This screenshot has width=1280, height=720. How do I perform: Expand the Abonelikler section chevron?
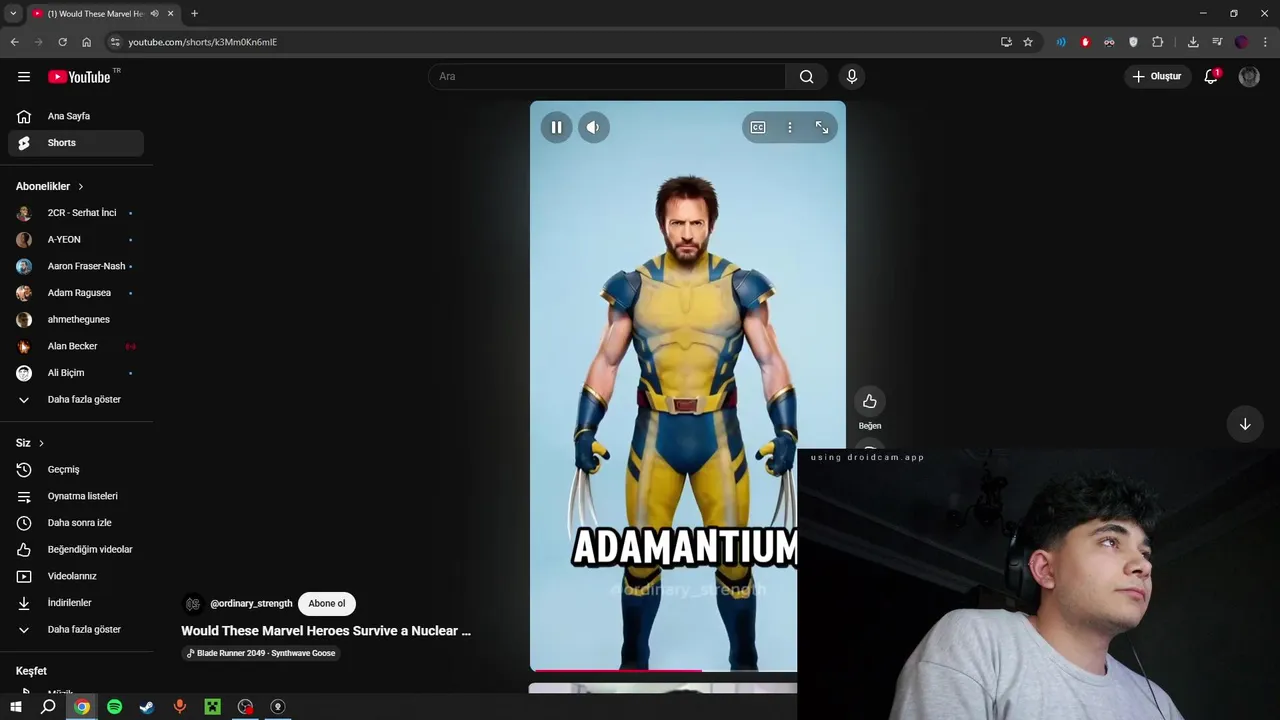[x=81, y=187]
